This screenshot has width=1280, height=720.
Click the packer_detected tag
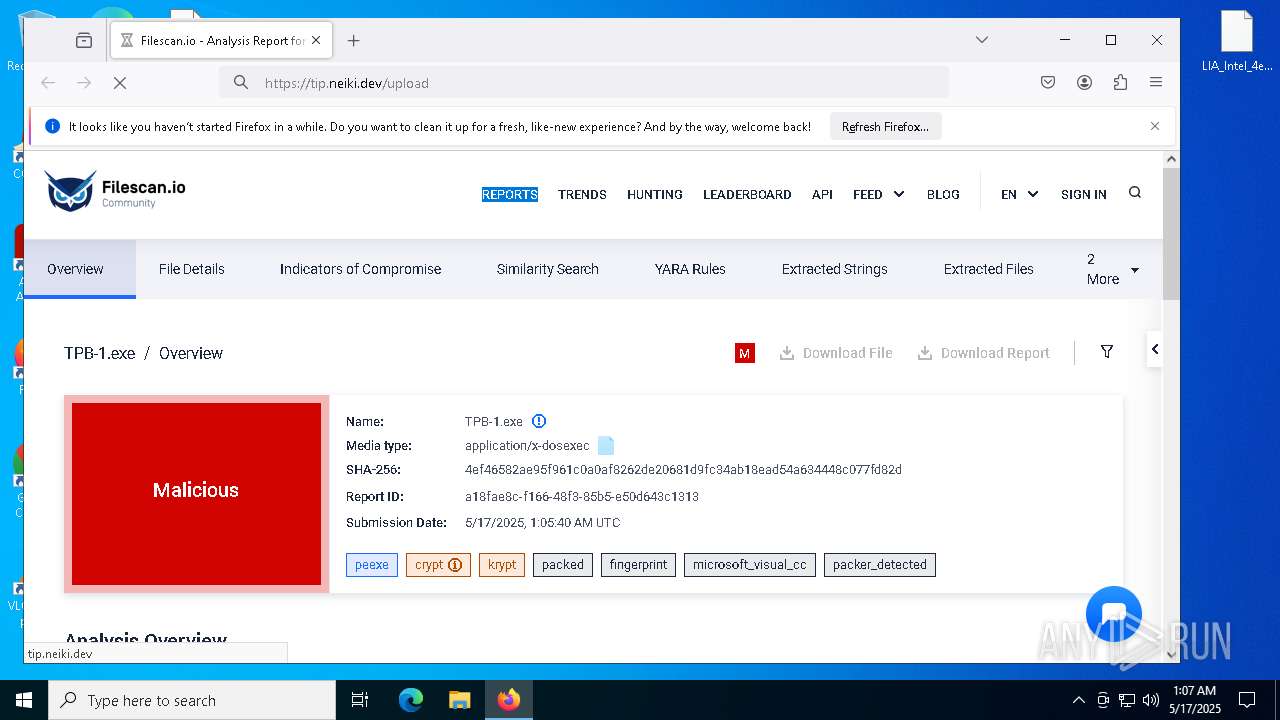point(880,565)
